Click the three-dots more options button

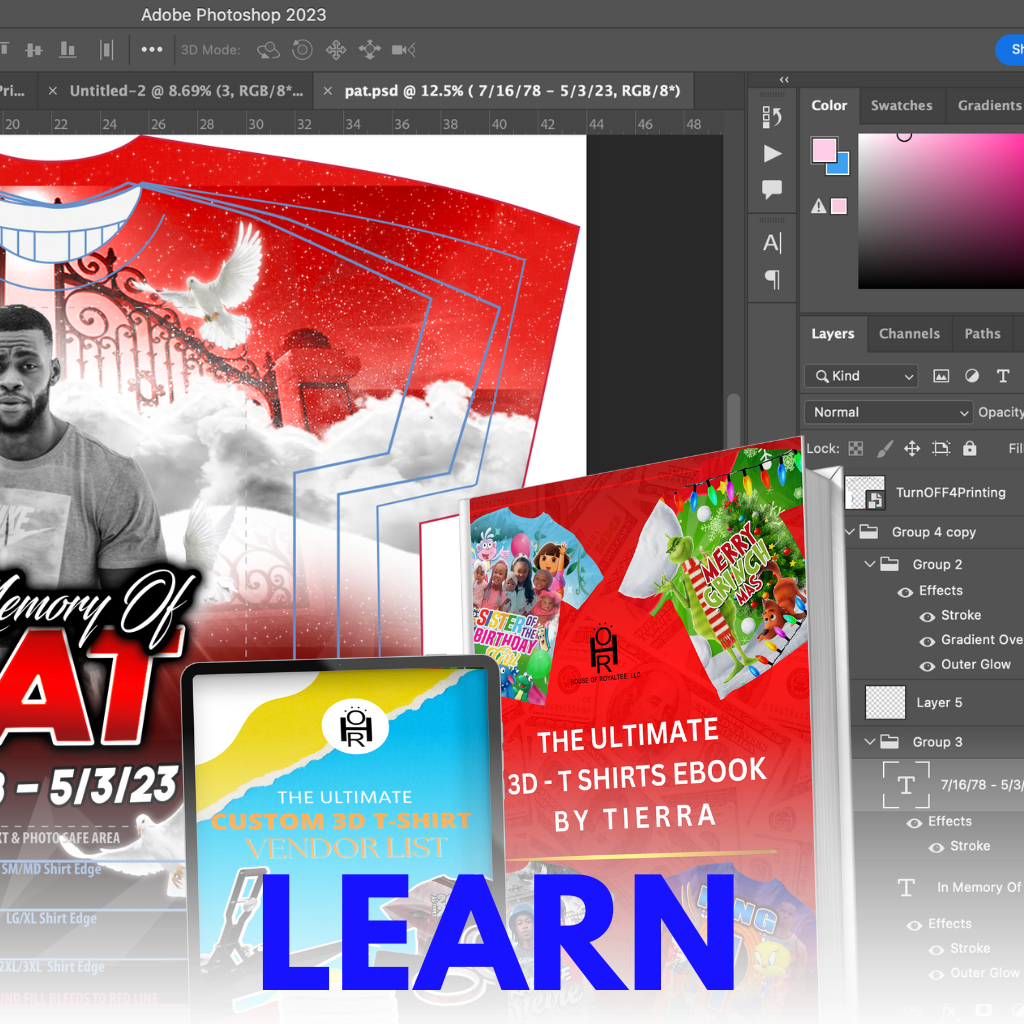click(x=152, y=49)
